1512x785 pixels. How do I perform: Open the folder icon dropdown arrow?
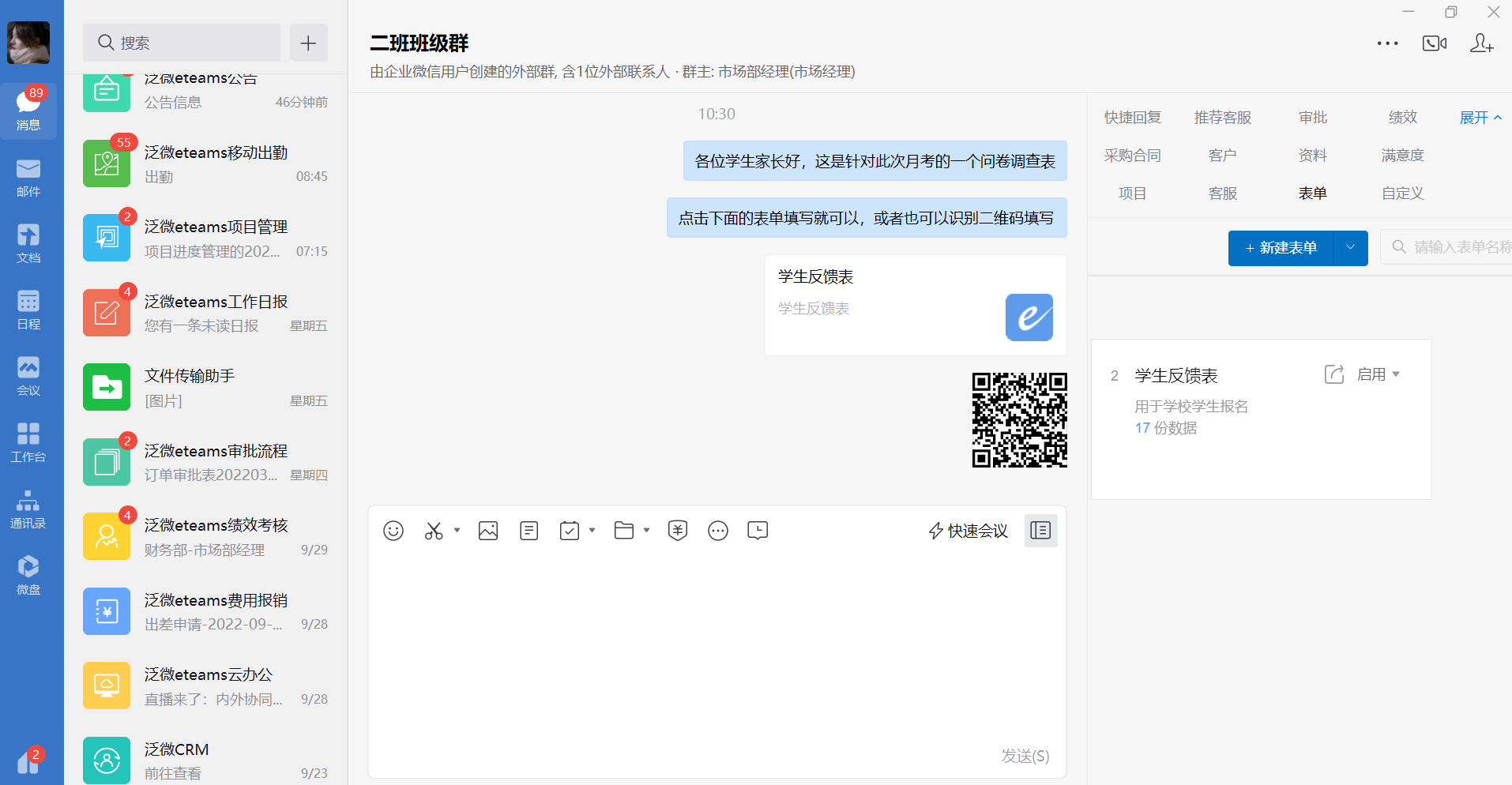point(646,531)
